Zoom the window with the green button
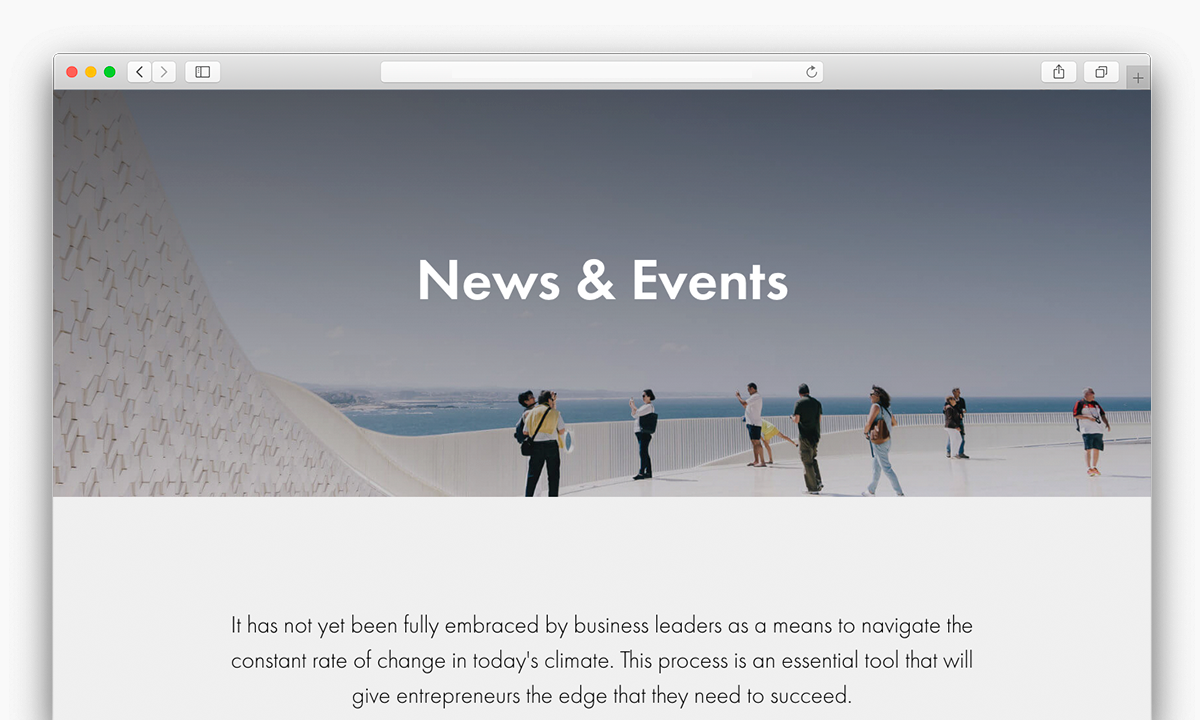The image size is (1200, 720). 110,72
